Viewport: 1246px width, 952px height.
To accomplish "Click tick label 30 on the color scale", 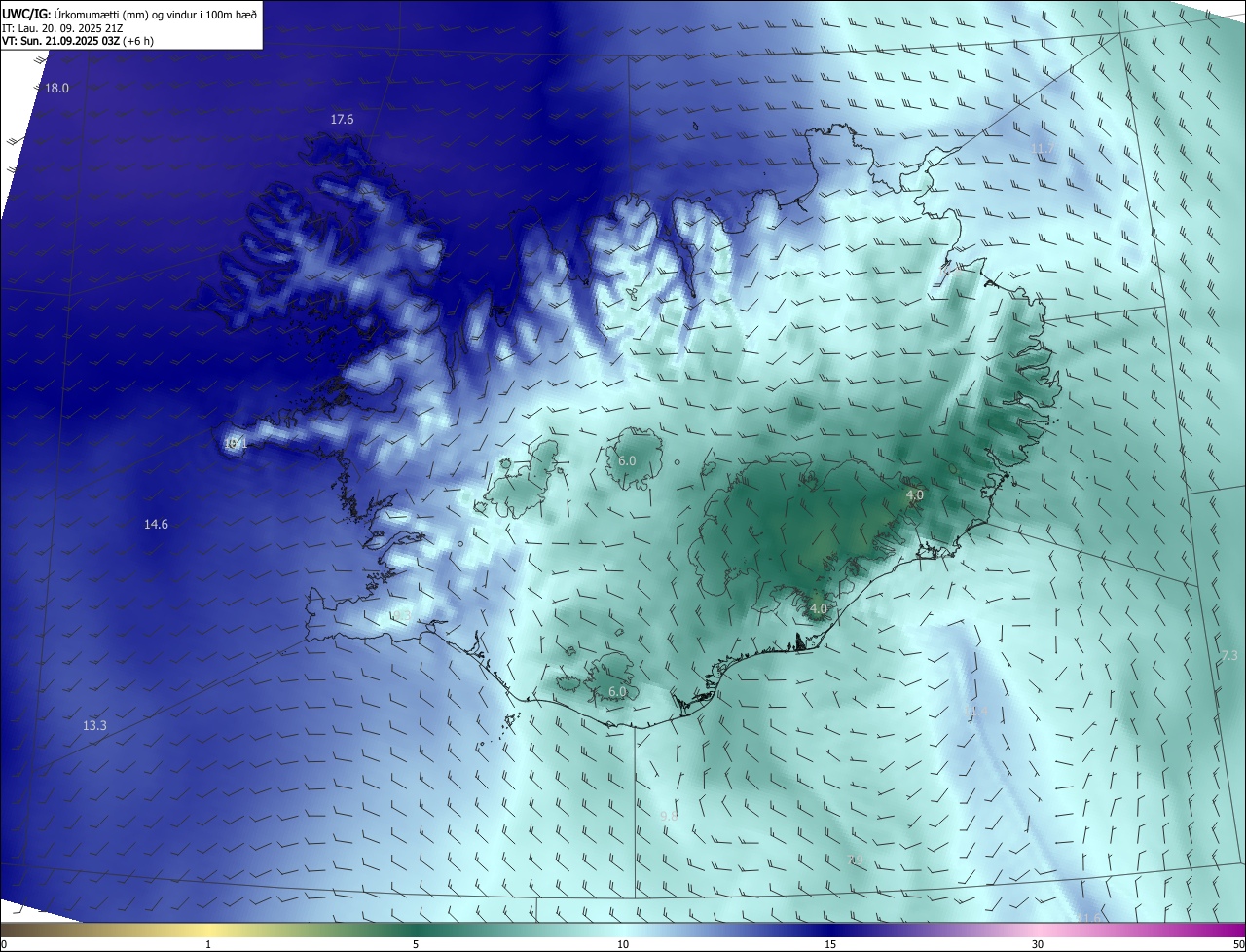I will 1038,944.
